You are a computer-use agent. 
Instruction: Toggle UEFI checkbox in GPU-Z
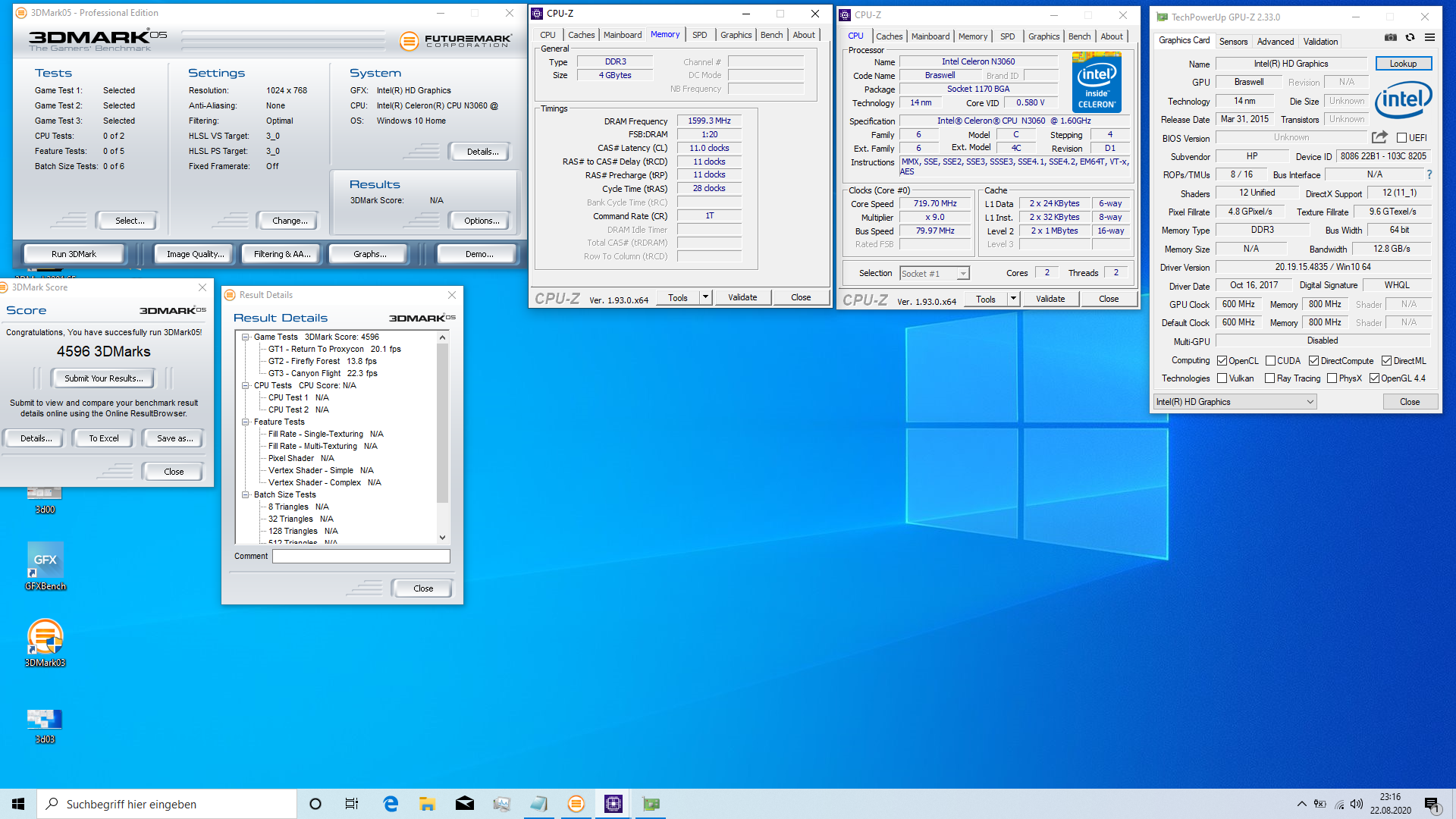click(x=1401, y=138)
